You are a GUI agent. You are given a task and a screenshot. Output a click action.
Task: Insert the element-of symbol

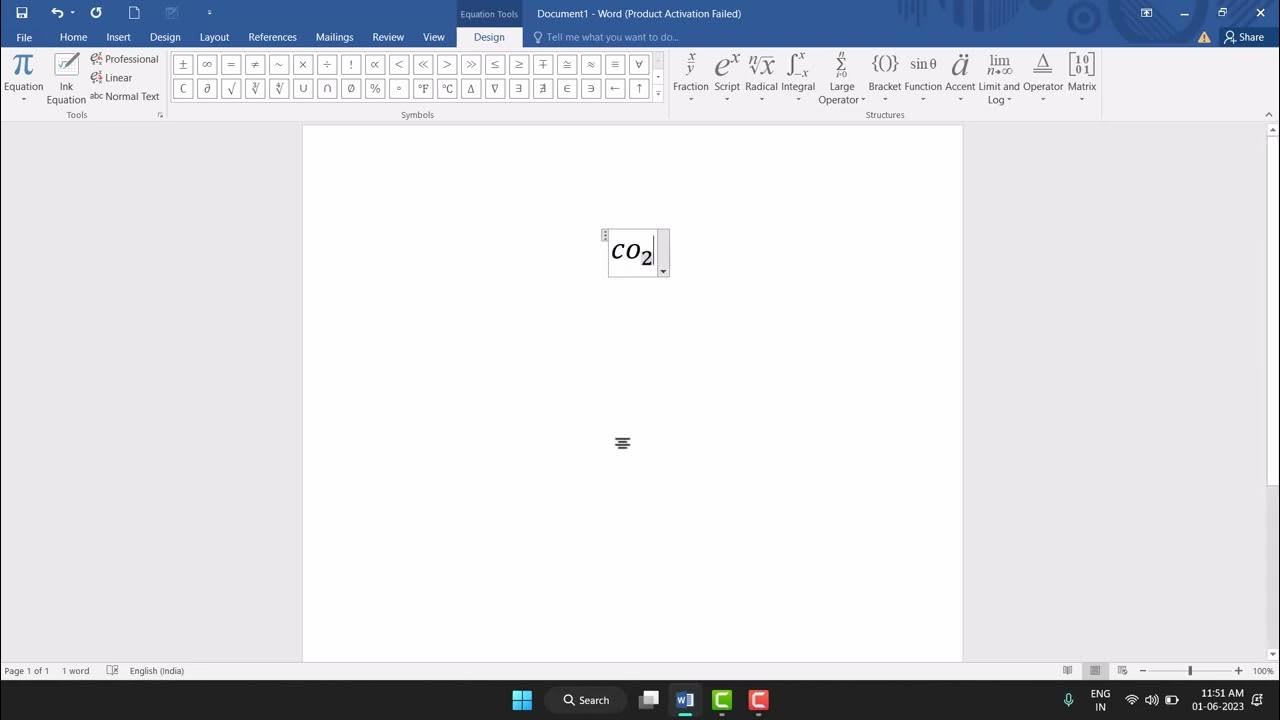point(567,88)
